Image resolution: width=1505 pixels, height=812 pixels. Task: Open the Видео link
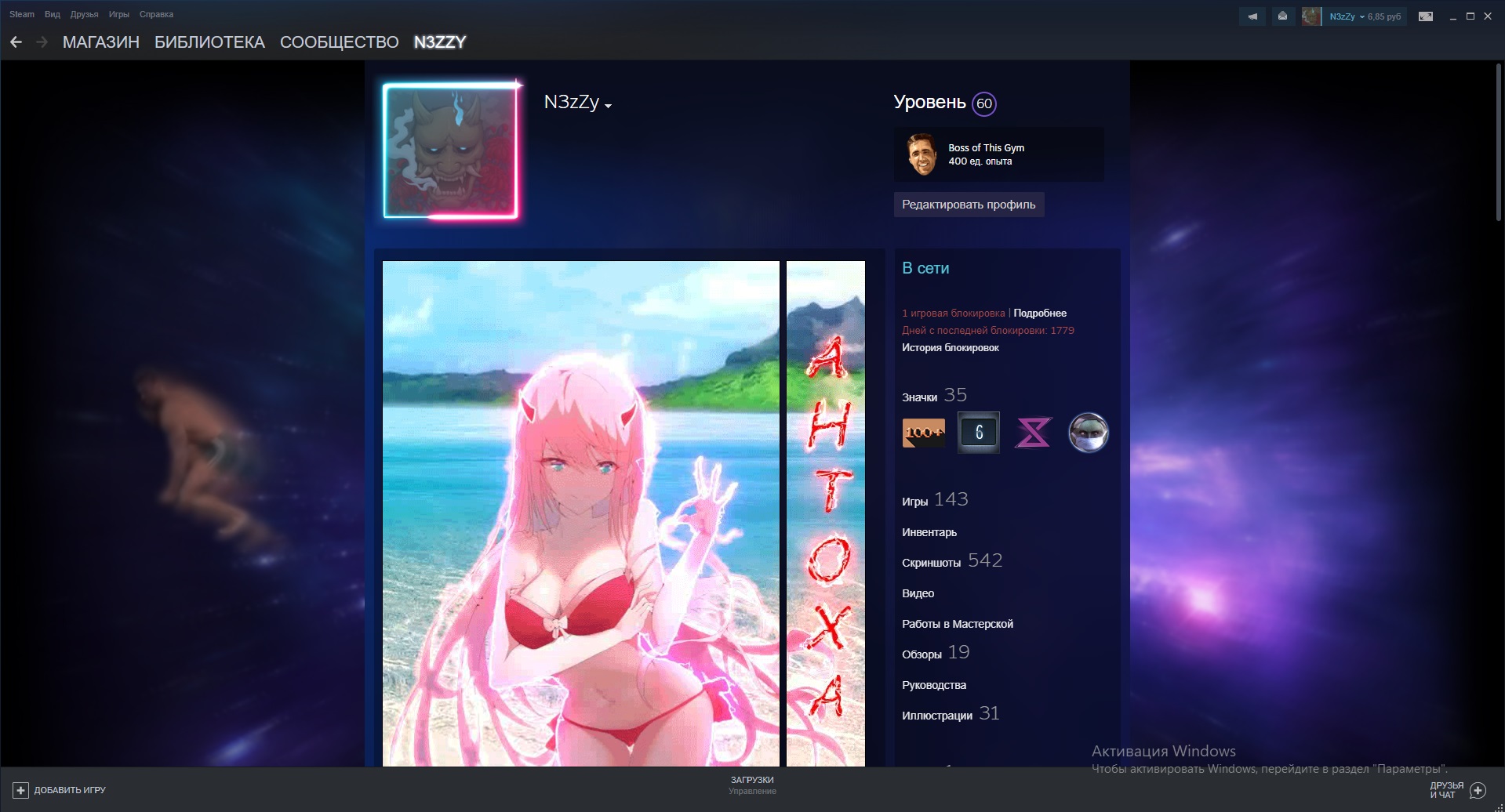coord(918,593)
